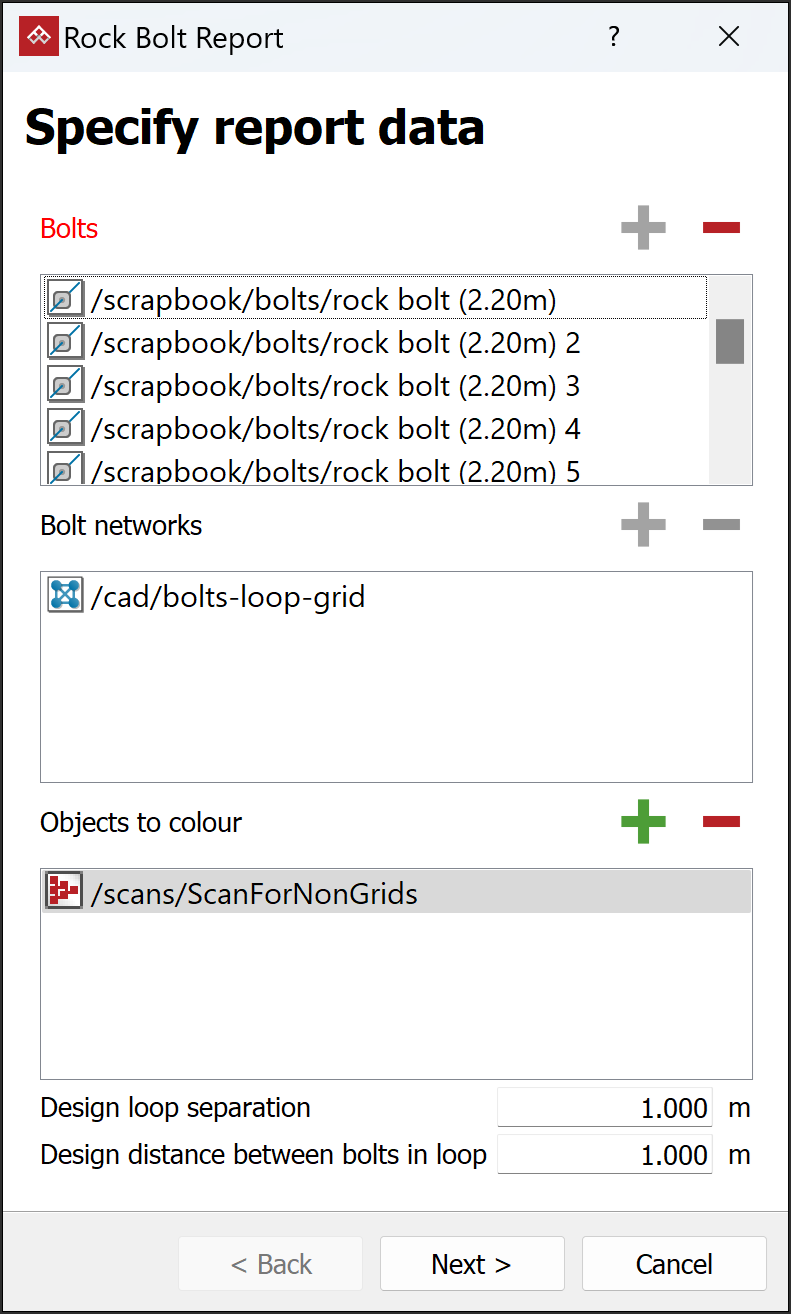Viewport: 791px width, 1314px height.
Task: Select rock bolt (2.20m) 4 in list
Action: pos(336,429)
